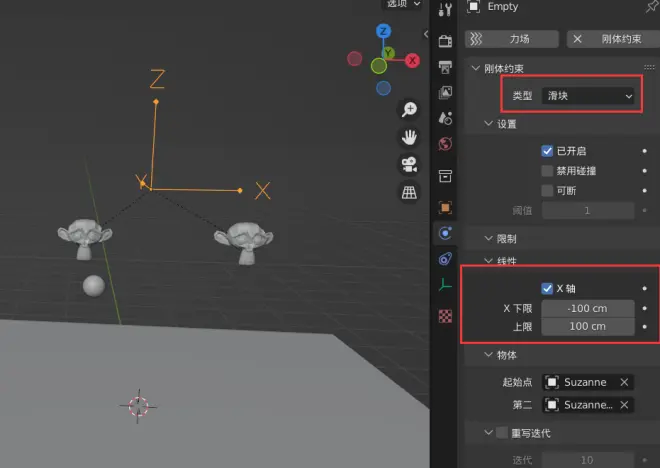Click the zoom view icon in viewport
660x468 pixels.
pyautogui.click(x=409, y=110)
